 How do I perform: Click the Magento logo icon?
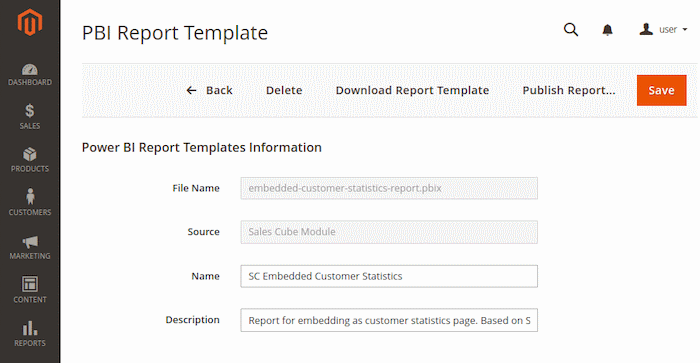tap(29, 22)
